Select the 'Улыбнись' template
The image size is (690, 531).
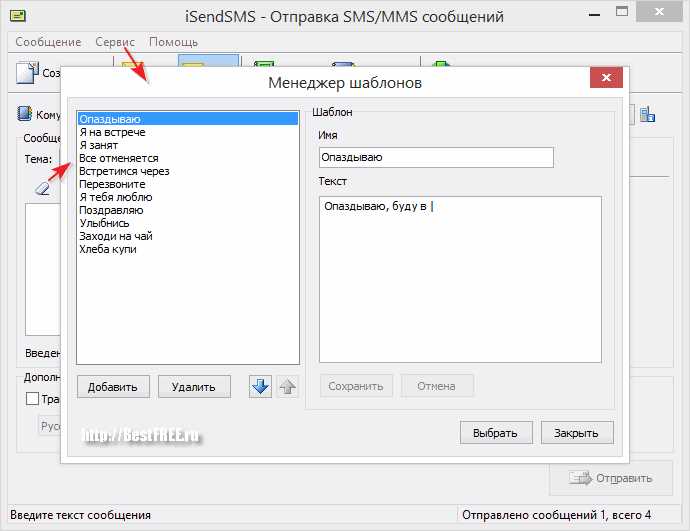188,223
